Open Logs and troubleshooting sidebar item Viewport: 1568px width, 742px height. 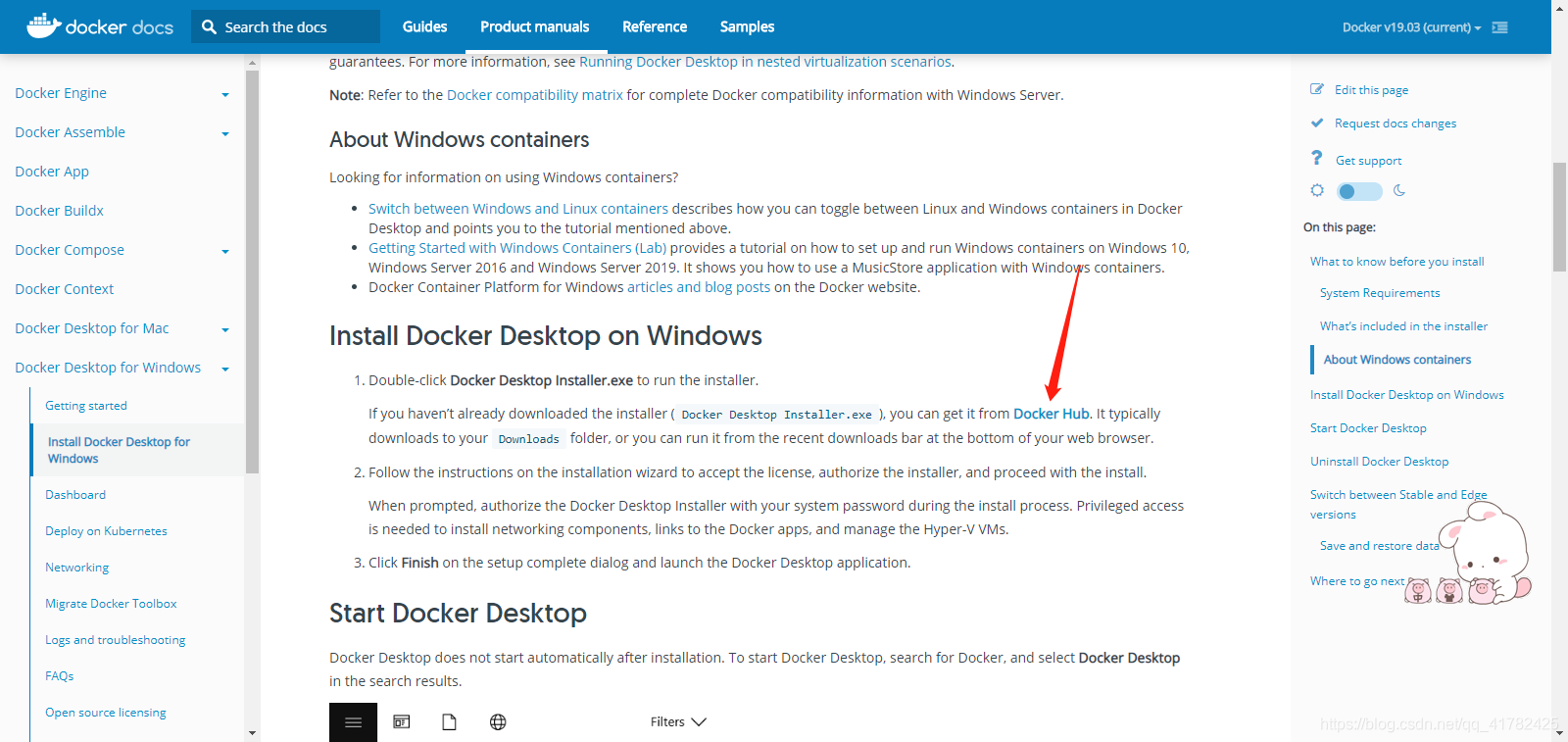(115, 640)
